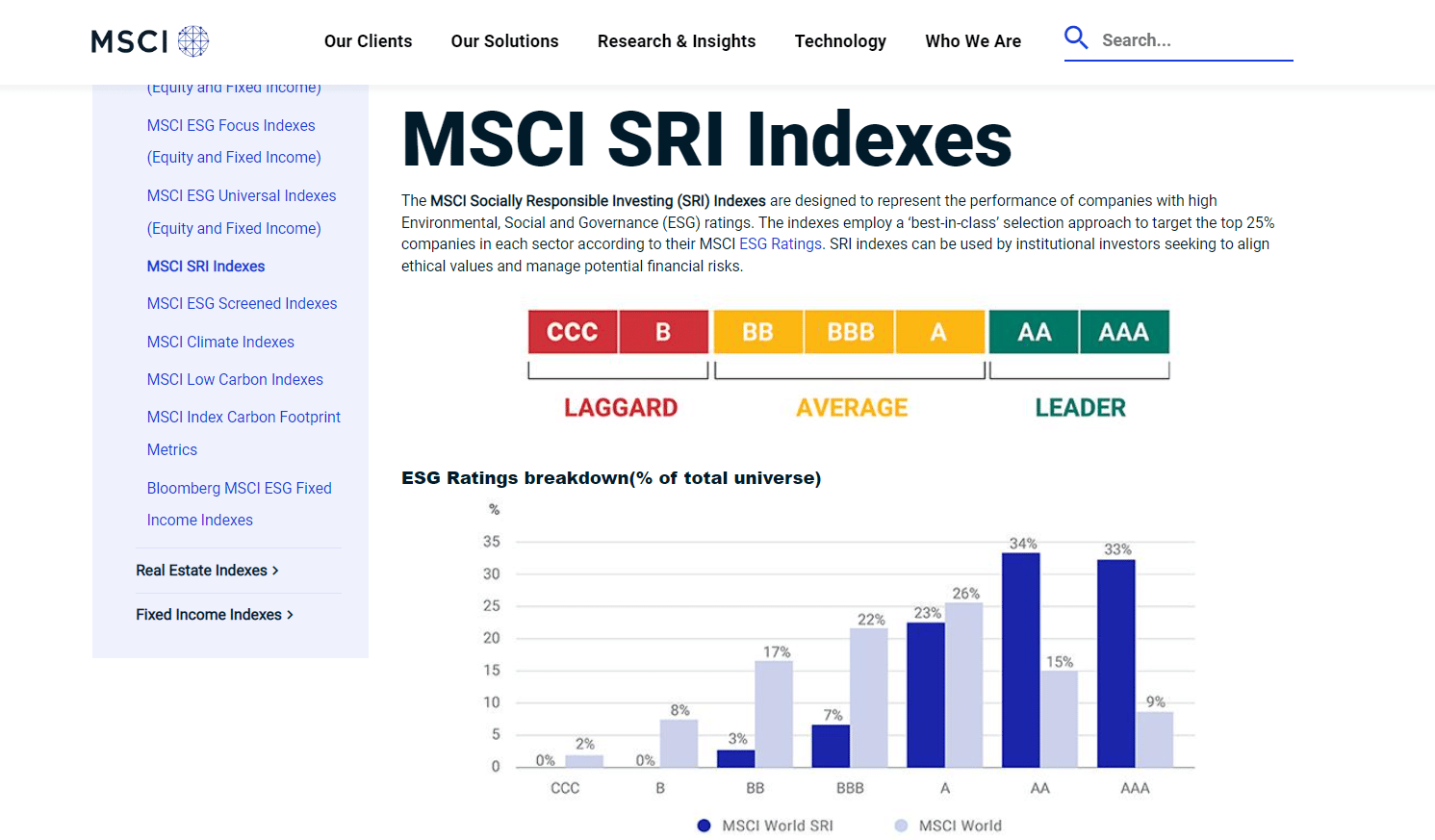Open the Who We Are menu
Image resolution: width=1435 pixels, height=840 pixels.
pos(973,41)
